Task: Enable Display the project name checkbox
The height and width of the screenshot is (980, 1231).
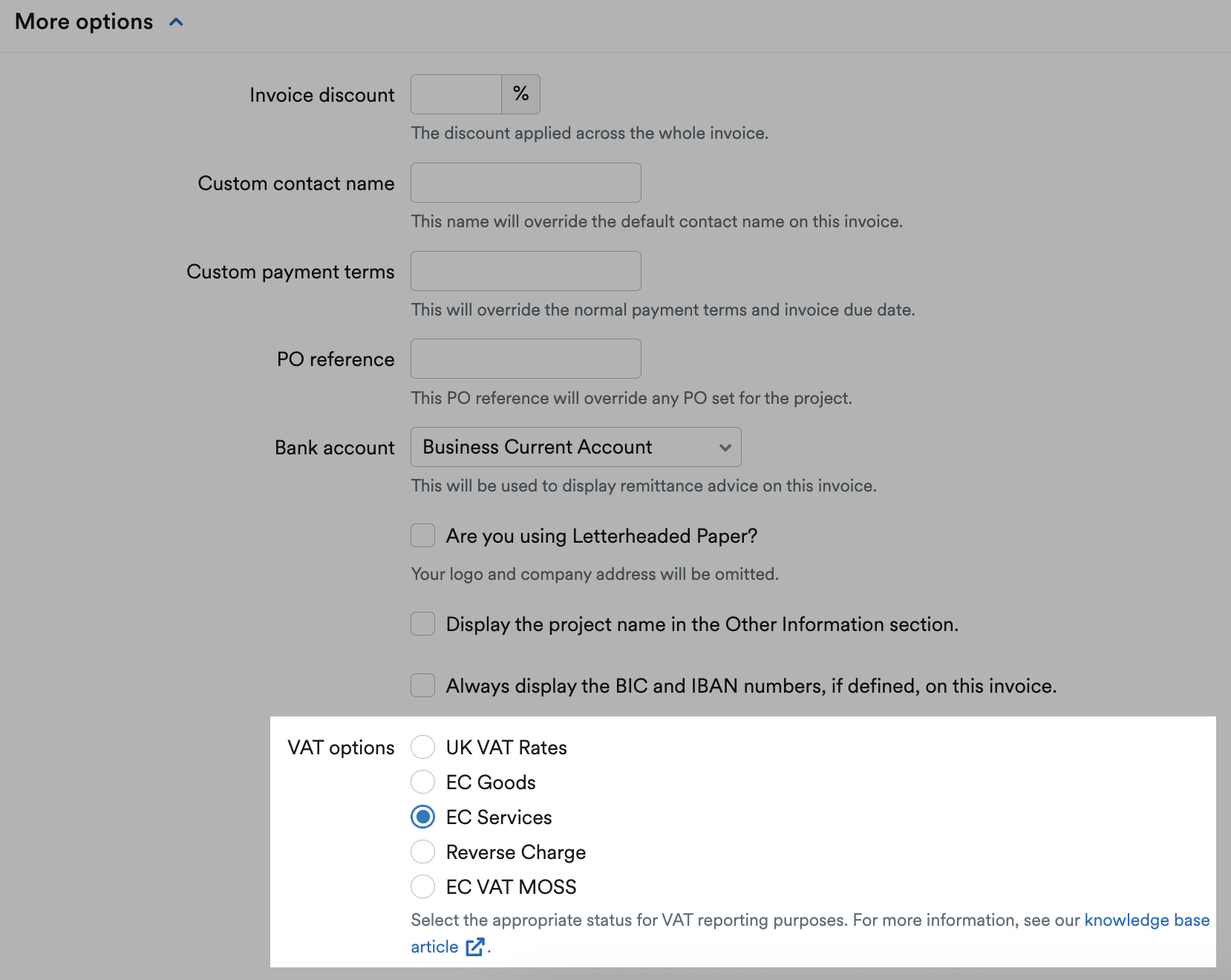Action: [x=423, y=624]
